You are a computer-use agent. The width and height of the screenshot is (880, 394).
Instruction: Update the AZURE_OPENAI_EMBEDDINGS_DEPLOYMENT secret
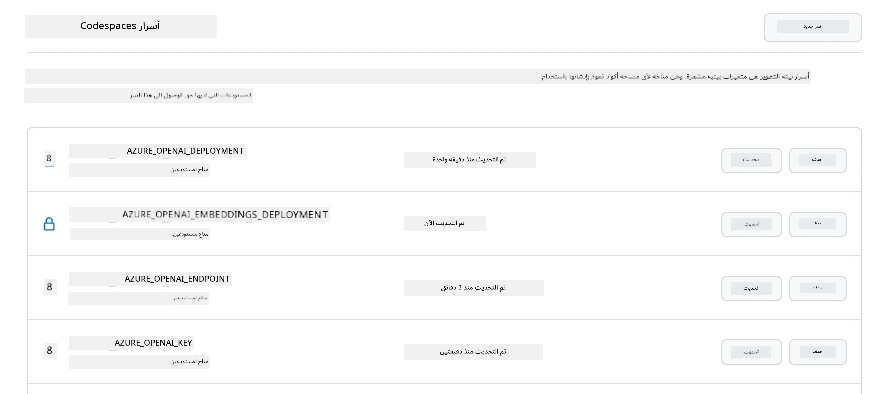tap(751, 225)
